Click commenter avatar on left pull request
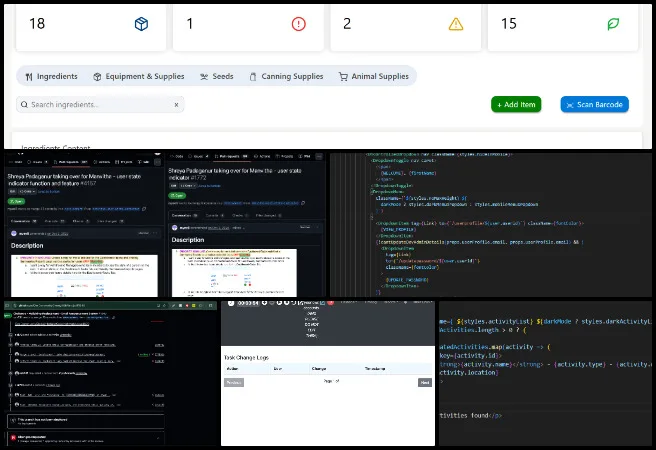Screen dimensions: 656x450 [14, 233]
